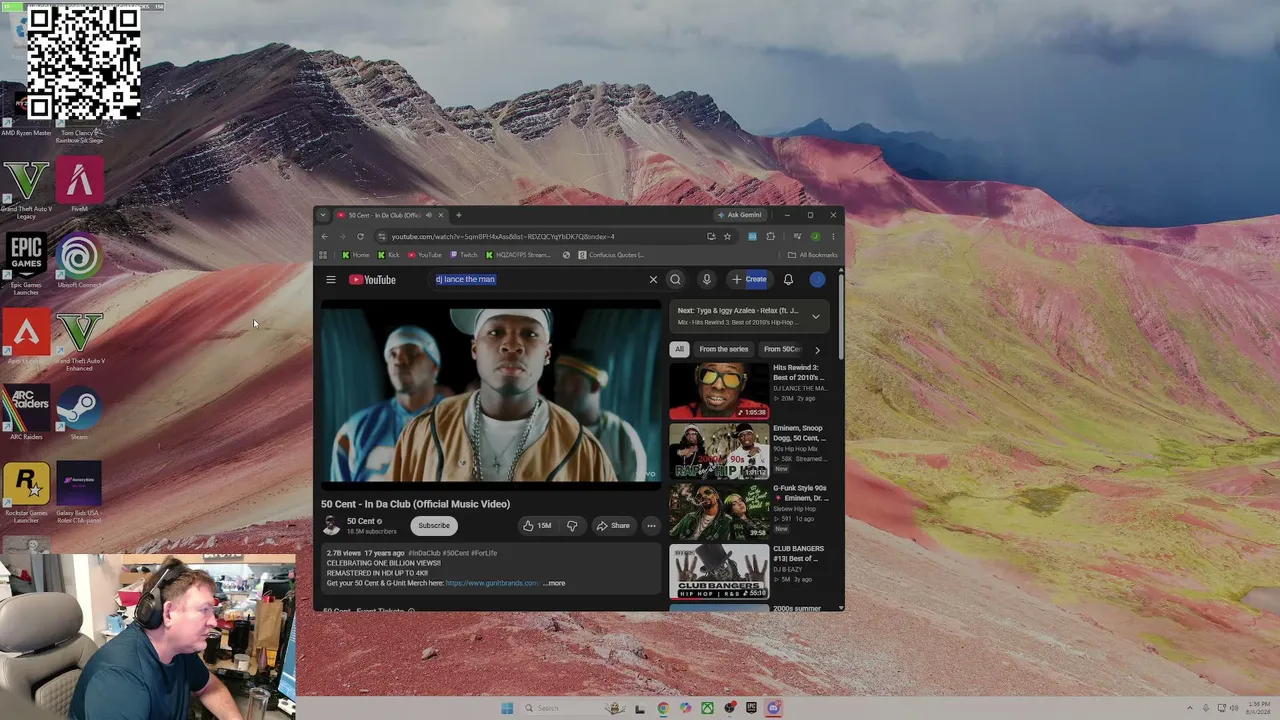Open the 50 Cent channel avatar

coord(331,525)
